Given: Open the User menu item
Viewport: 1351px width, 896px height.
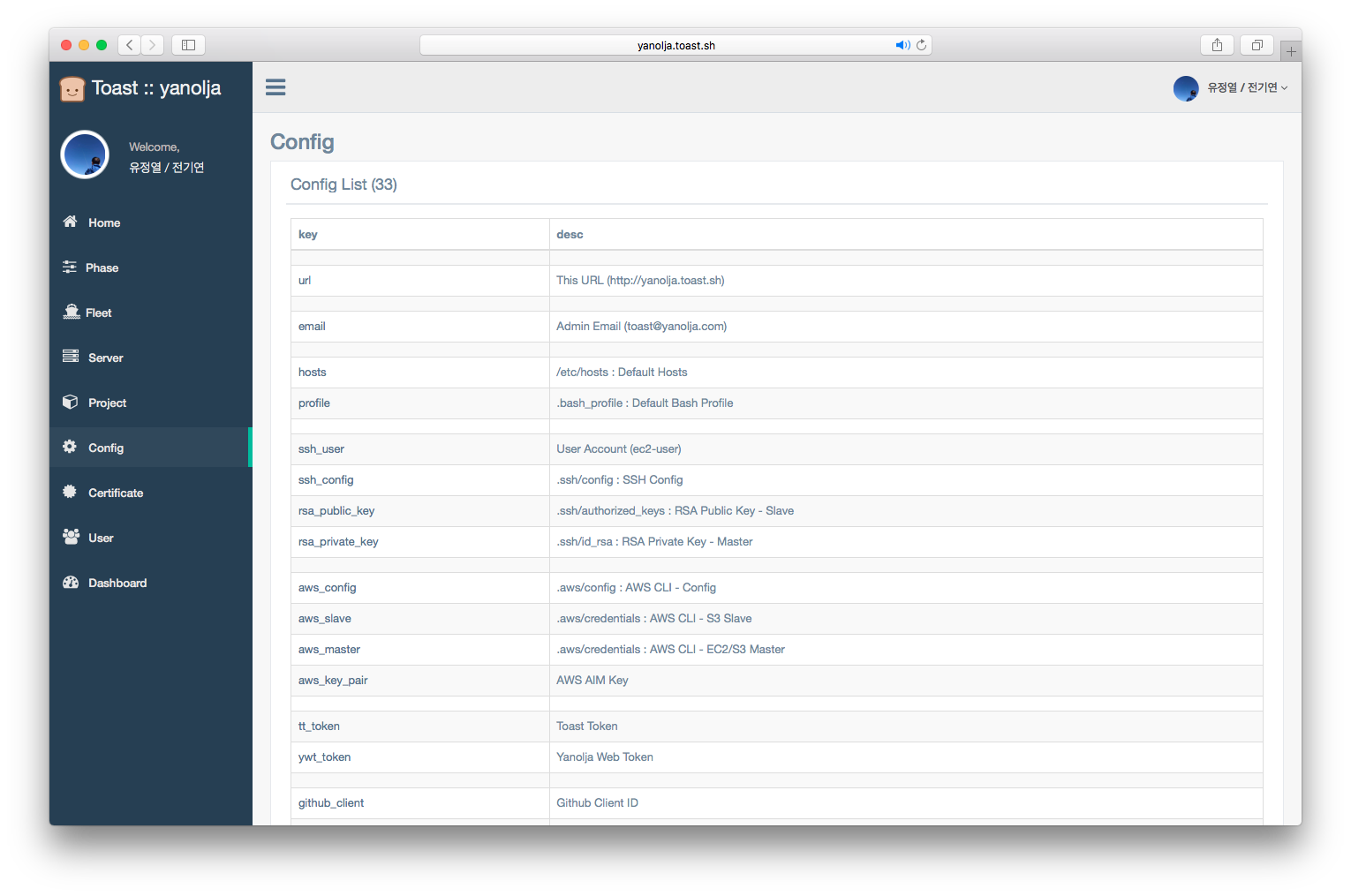Looking at the screenshot, I should [x=151, y=538].
